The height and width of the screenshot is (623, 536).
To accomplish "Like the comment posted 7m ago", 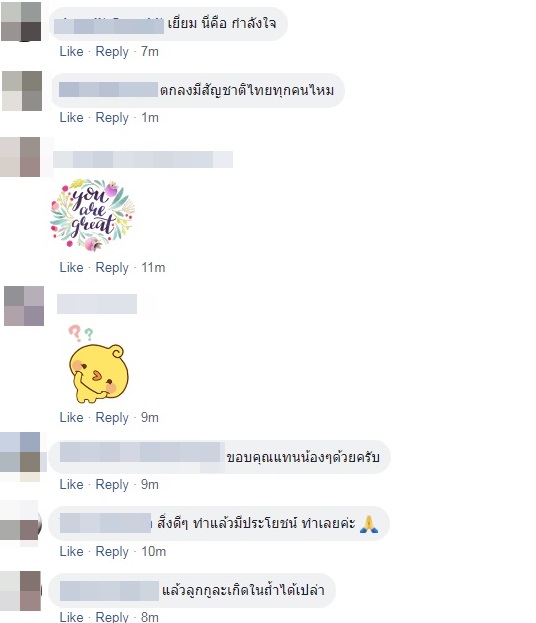I will point(72,52).
